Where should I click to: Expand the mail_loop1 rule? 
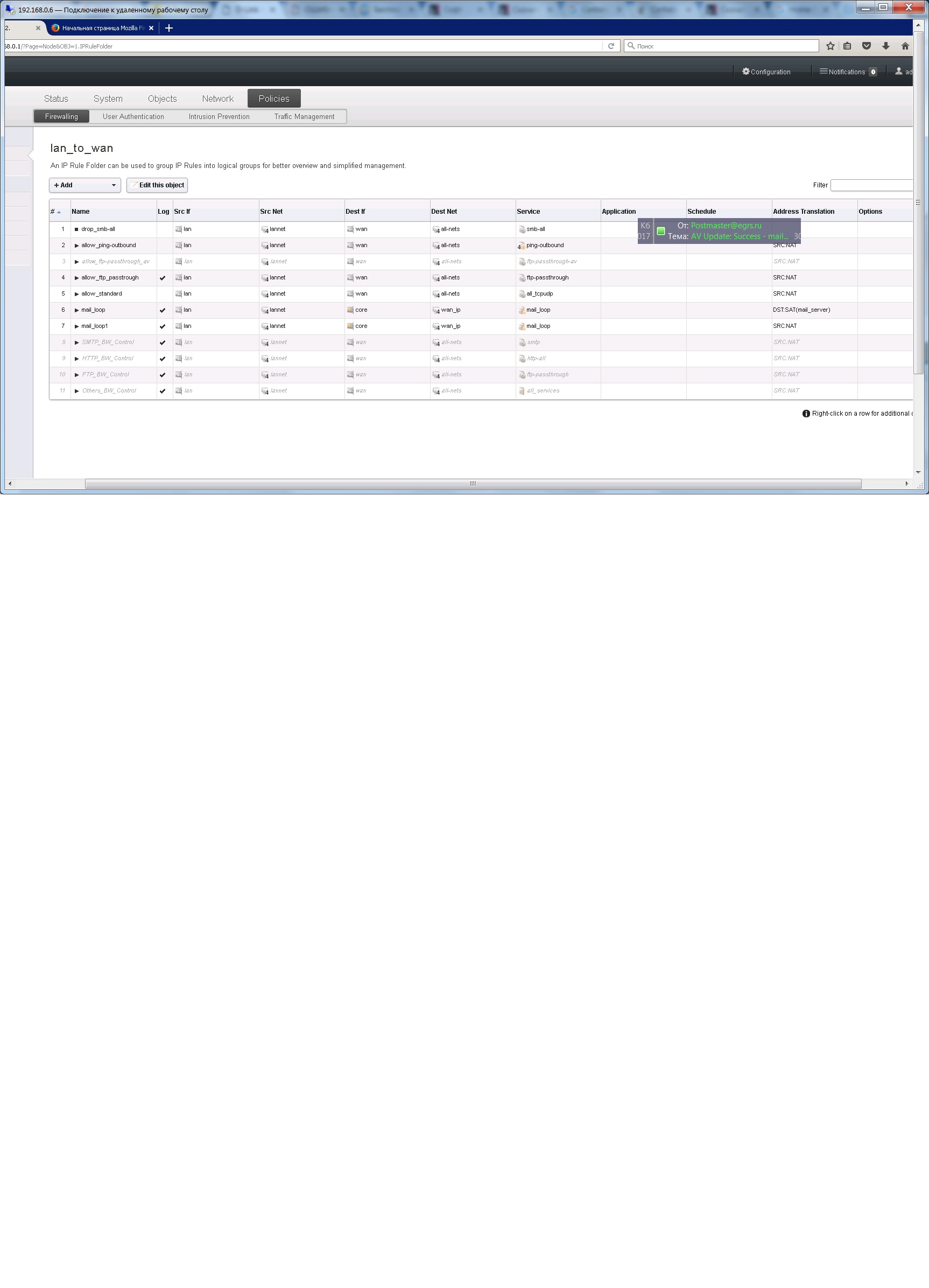tap(76, 326)
